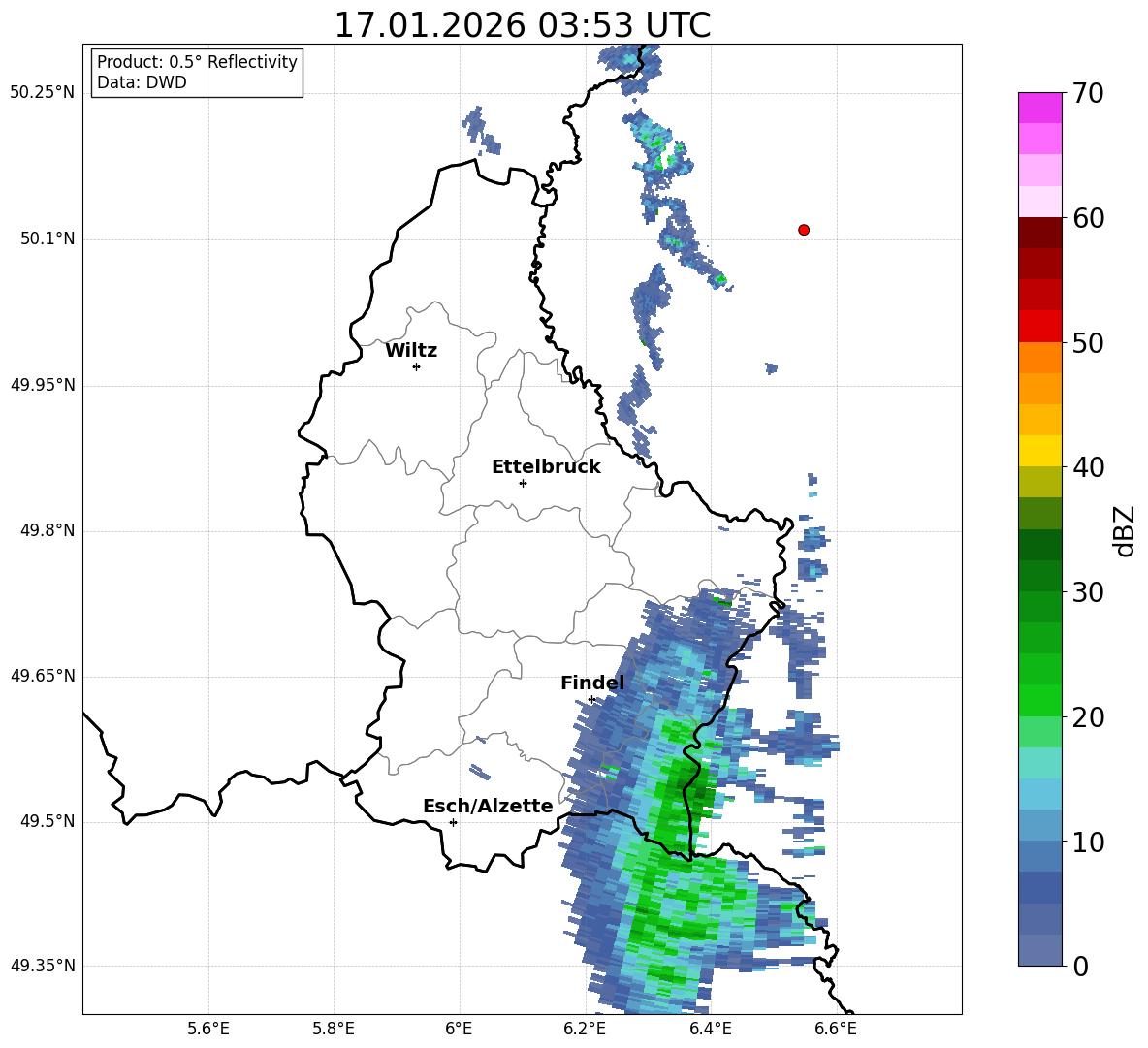1148x1048 pixels.
Task: Click the 6.2°E longitude label
Action: [585, 1029]
